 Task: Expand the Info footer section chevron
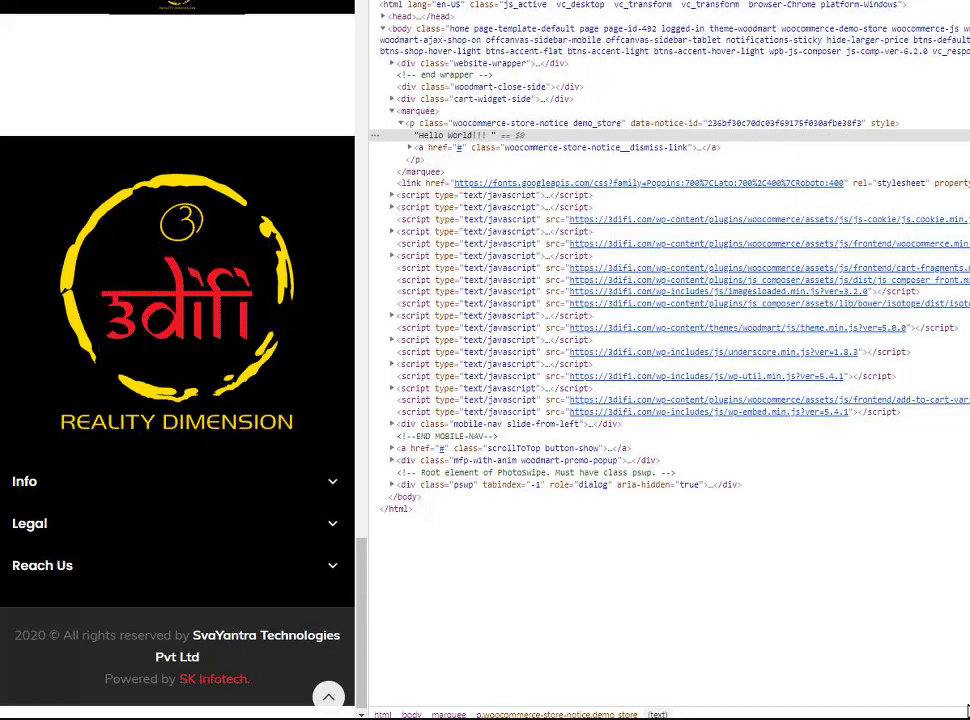tap(333, 481)
